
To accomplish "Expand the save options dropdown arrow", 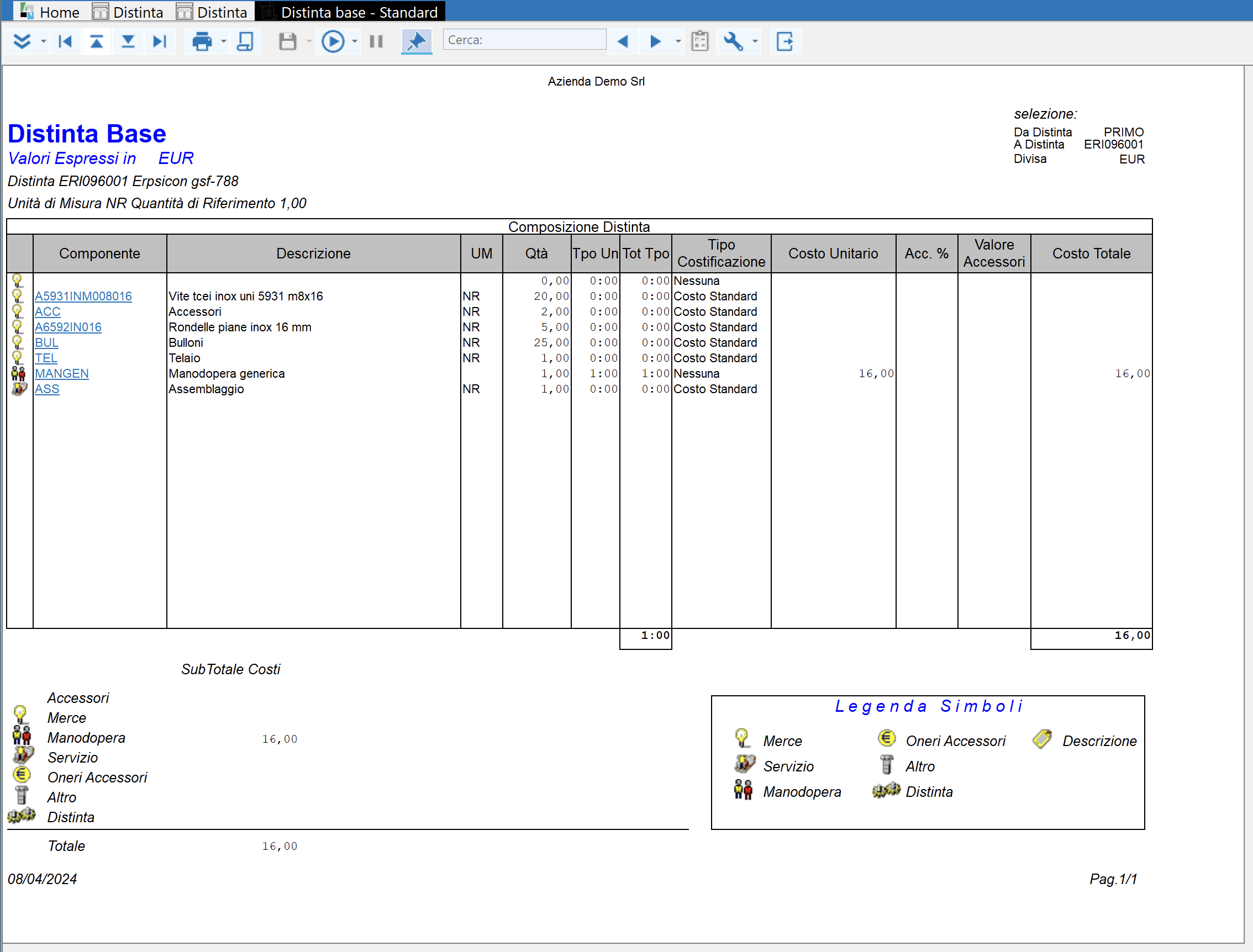I will pyautogui.click(x=309, y=41).
